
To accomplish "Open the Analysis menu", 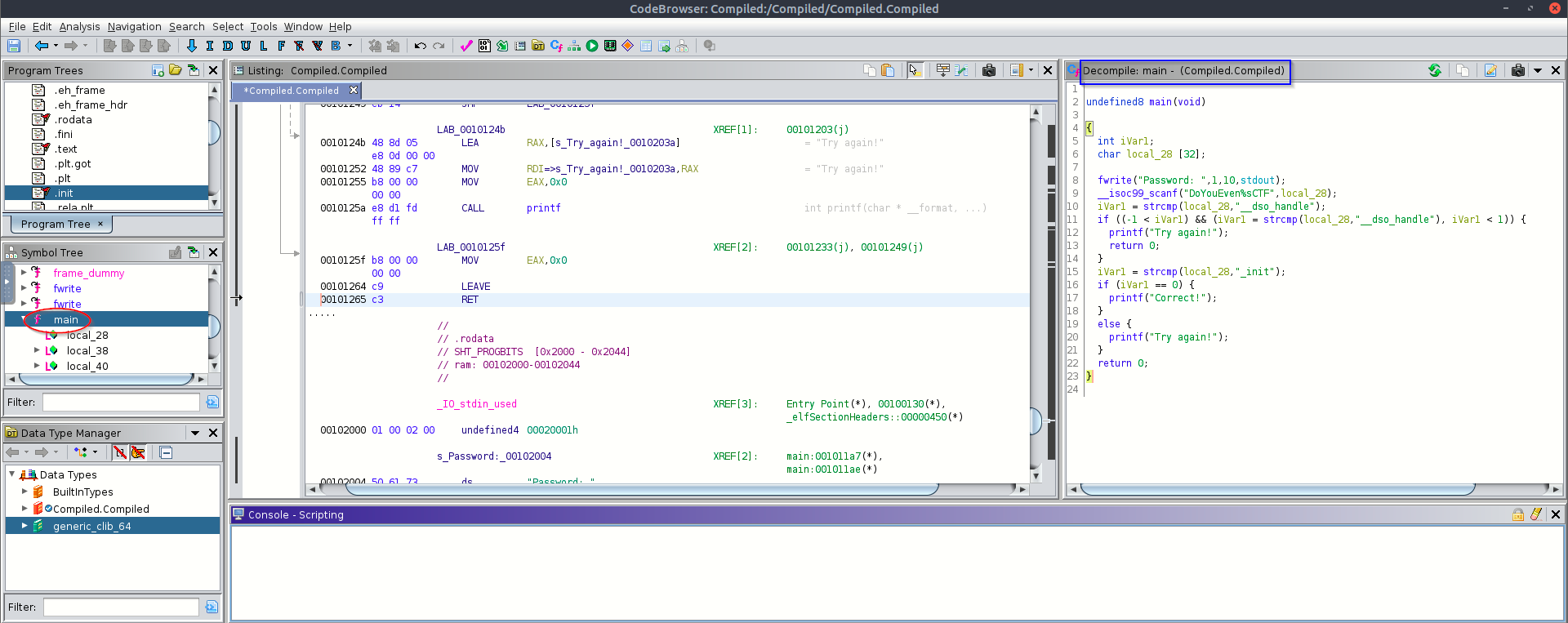I will [x=79, y=26].
